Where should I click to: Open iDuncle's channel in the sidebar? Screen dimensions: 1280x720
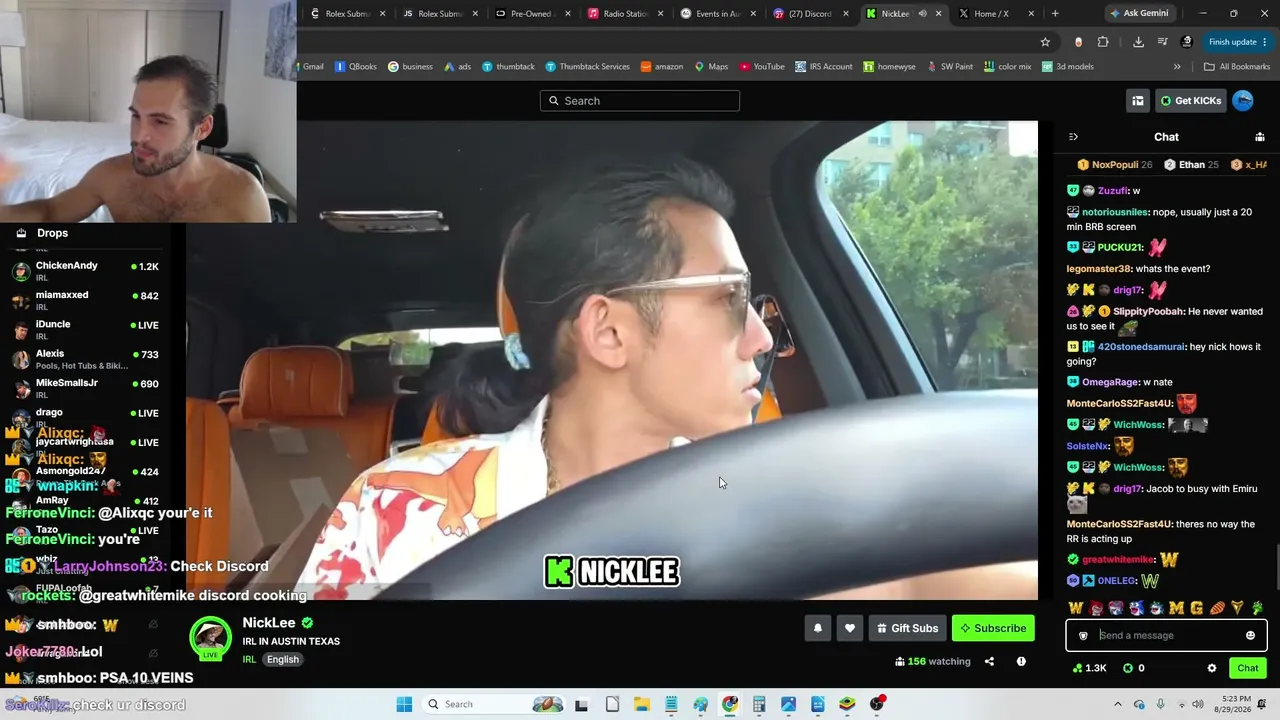coord(86,329)
